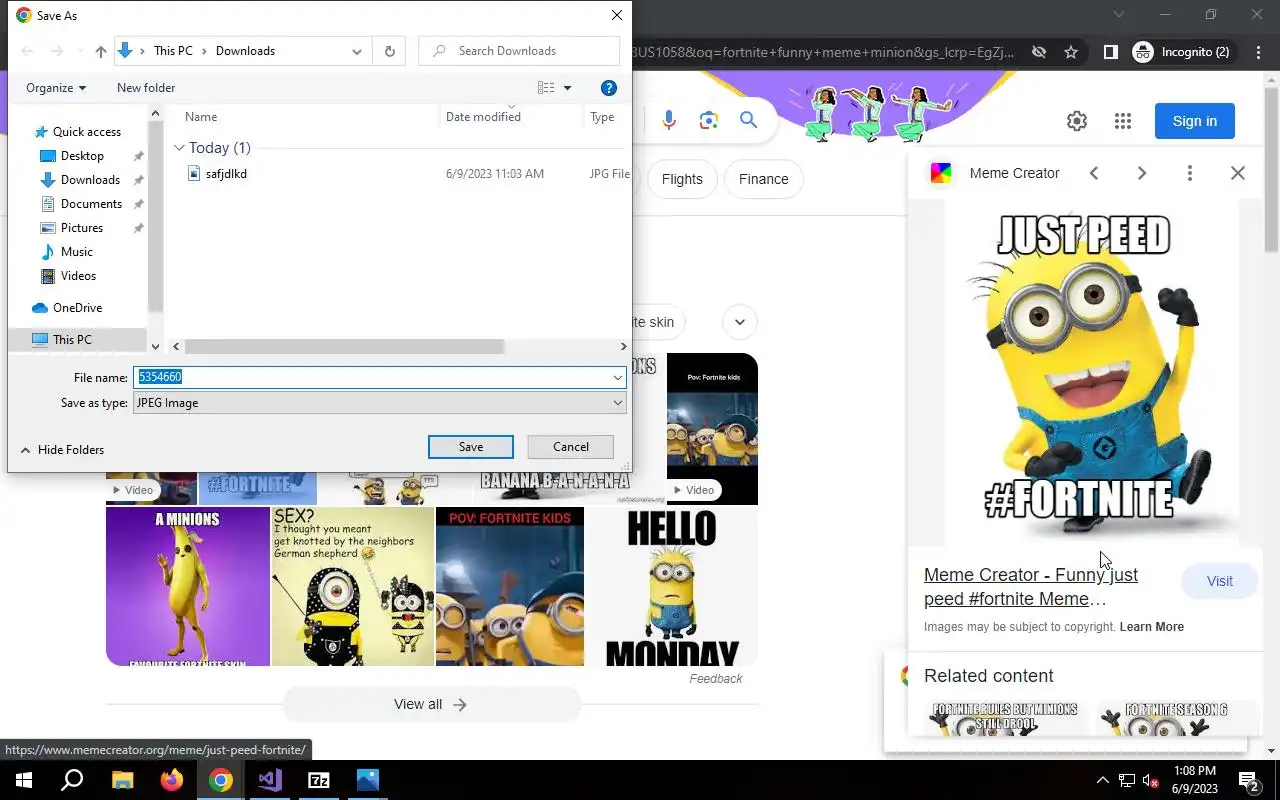Click the Google search magnifier icon
Viewport: 1280px width, 800px height.
coord(749,121)
